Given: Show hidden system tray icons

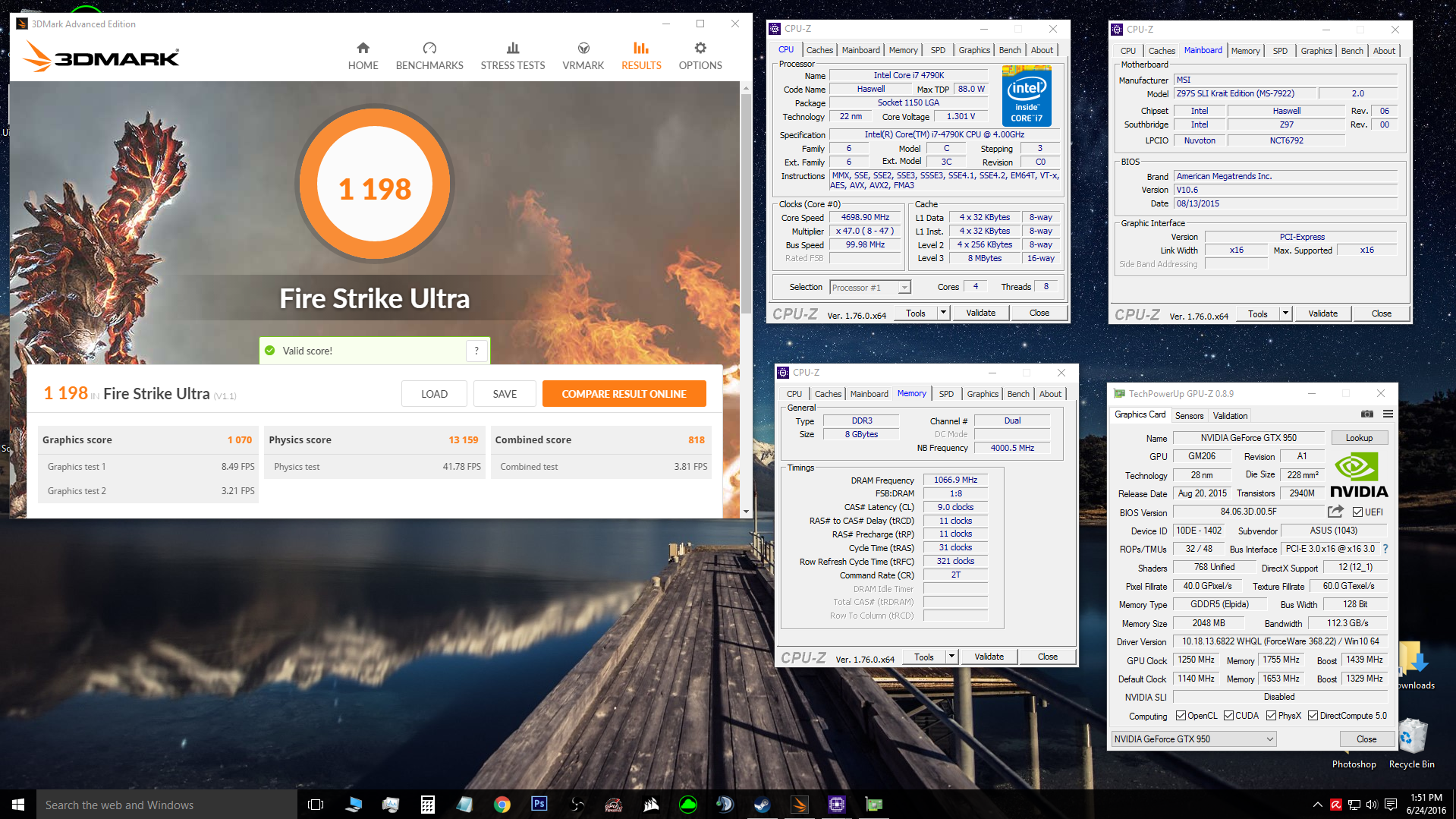Looking at the screenshot, I should (x=1317, y=805).
